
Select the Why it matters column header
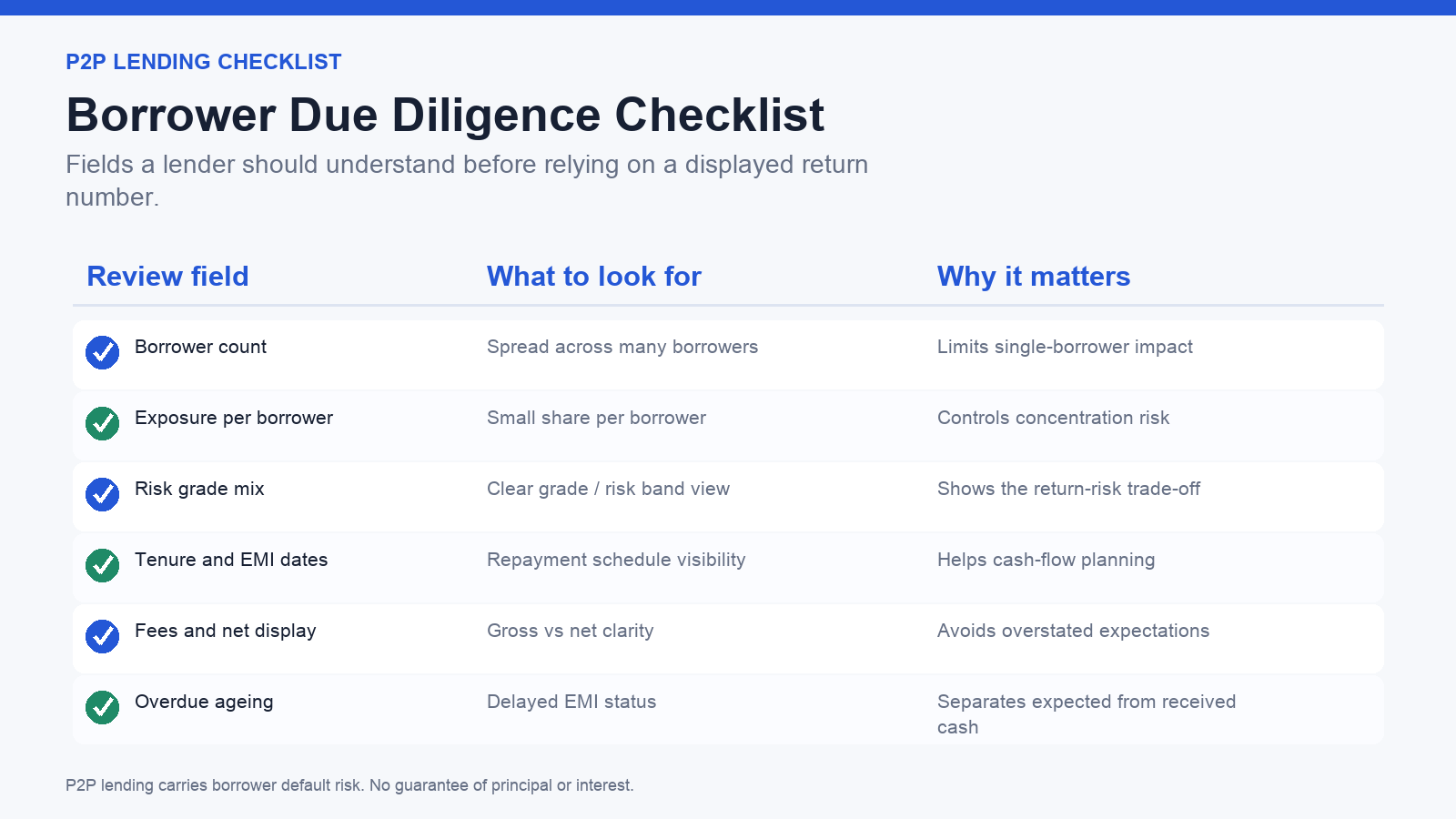[1034, 277]
